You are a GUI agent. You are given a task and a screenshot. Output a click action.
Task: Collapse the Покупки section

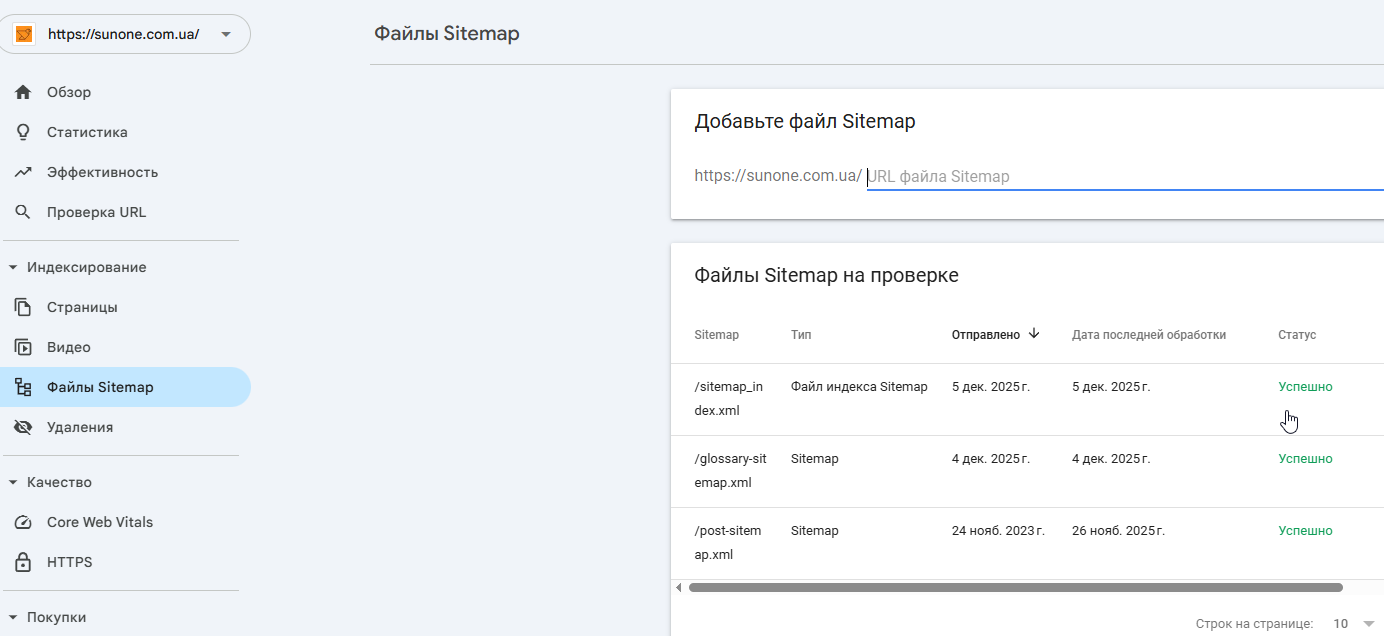point(13,617)
